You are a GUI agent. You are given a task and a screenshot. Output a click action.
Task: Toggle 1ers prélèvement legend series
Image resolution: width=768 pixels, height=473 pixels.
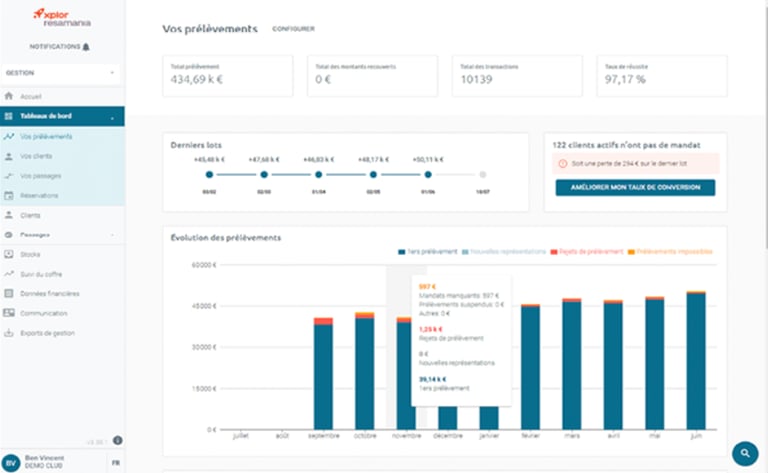tap(427, 252)
